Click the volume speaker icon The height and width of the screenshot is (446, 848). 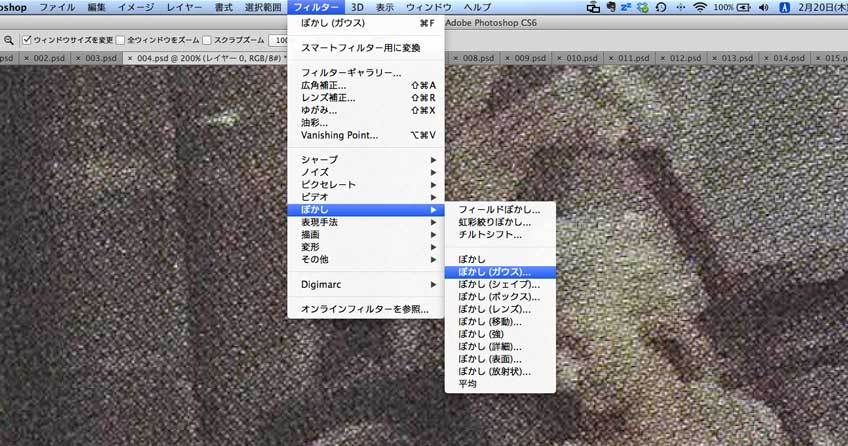tap(764, 8)
